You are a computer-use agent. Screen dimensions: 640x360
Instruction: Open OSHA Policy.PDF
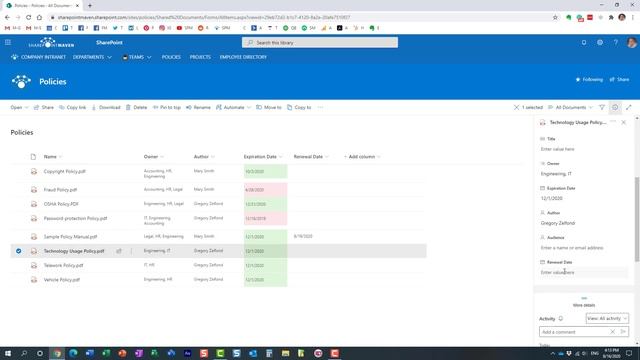coord(61,204)
